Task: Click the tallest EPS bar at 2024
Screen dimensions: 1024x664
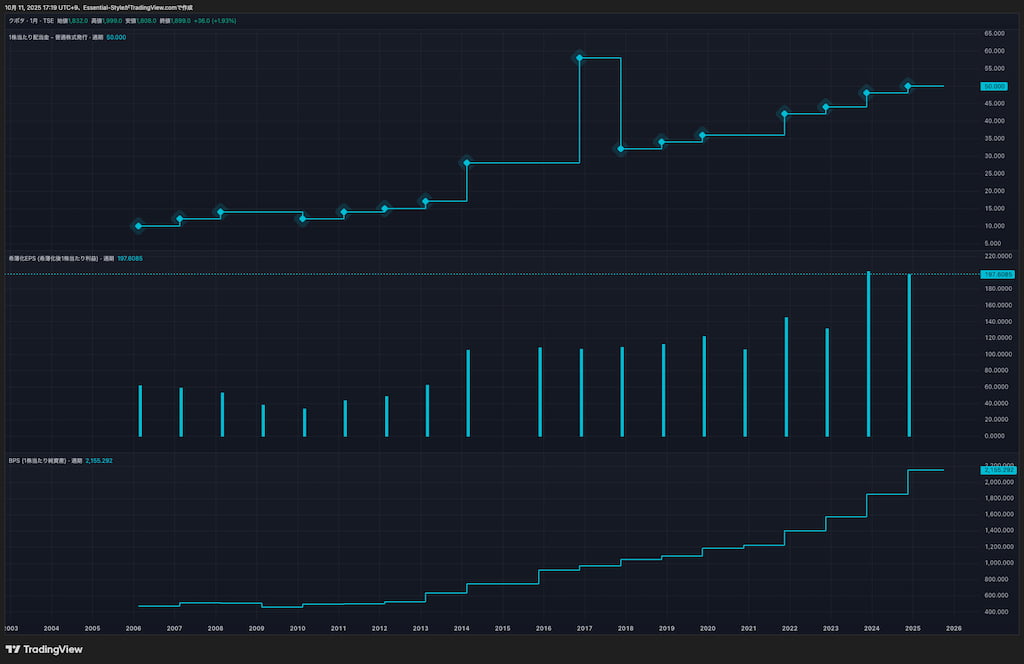Action: click(x=868, y=354)
